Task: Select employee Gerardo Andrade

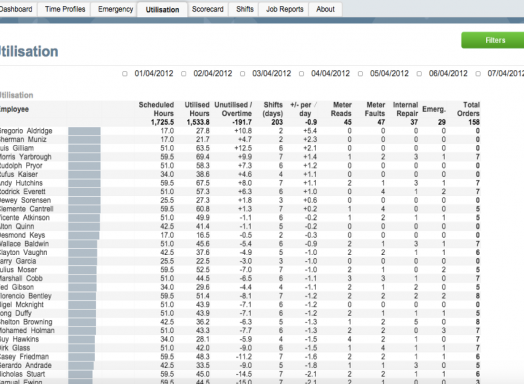Action: [x=26, y=365]
